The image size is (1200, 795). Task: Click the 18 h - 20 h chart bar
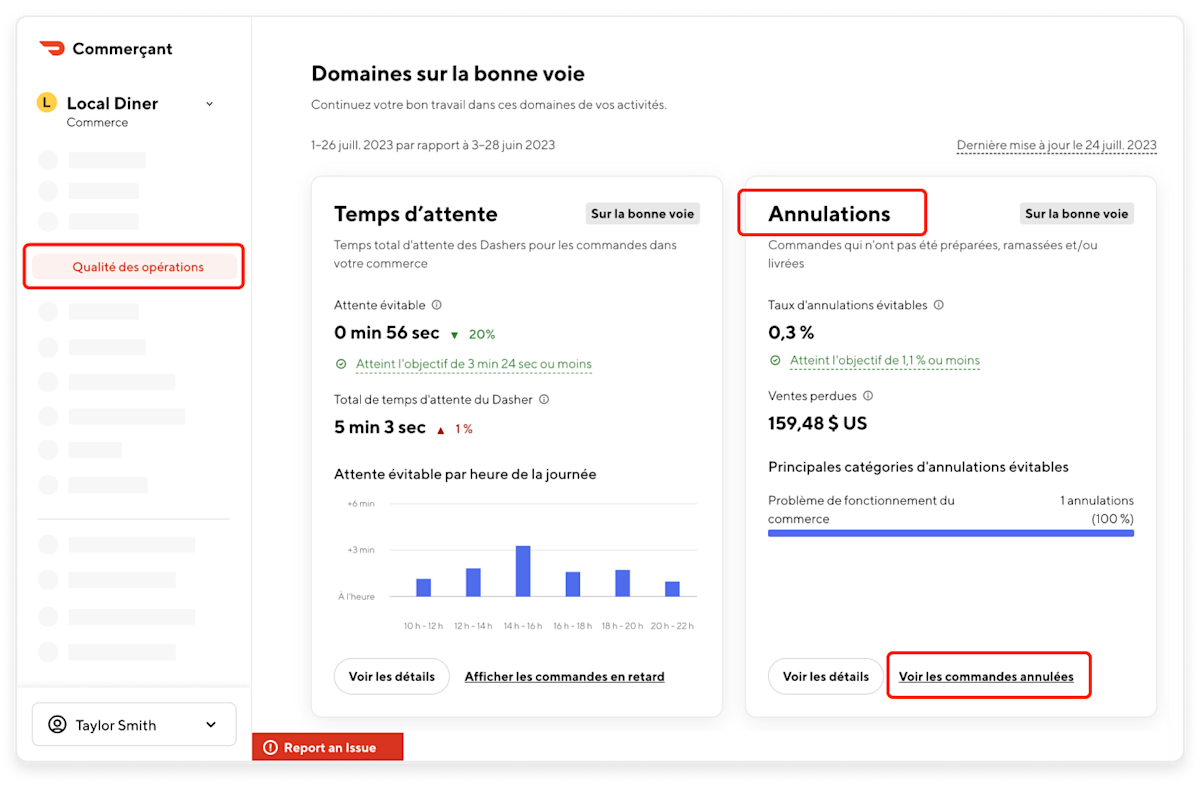point(622,583)
